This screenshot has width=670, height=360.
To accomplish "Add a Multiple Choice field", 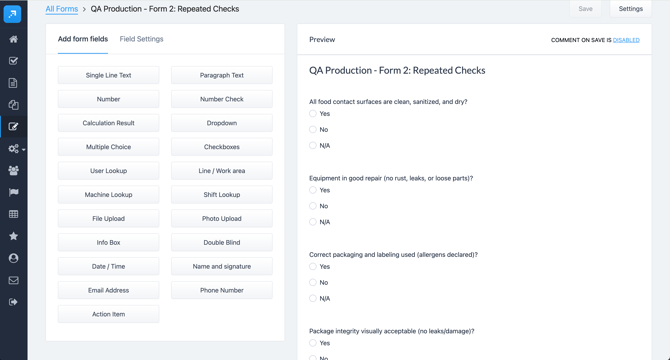I will [x=109, y=147].
